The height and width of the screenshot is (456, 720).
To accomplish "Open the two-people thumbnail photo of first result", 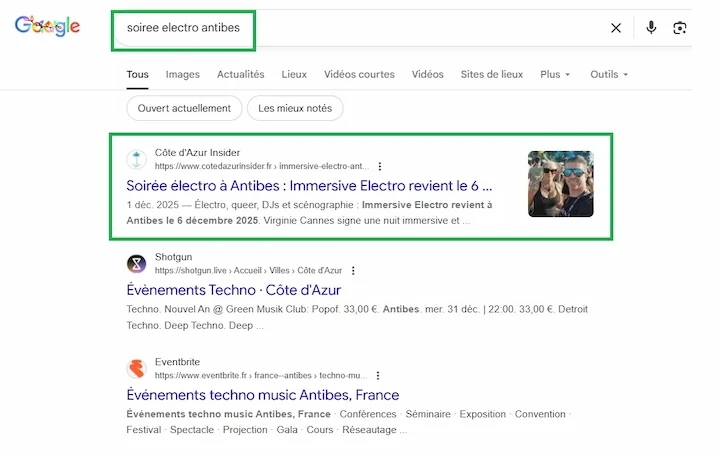I will coord(561,184).
